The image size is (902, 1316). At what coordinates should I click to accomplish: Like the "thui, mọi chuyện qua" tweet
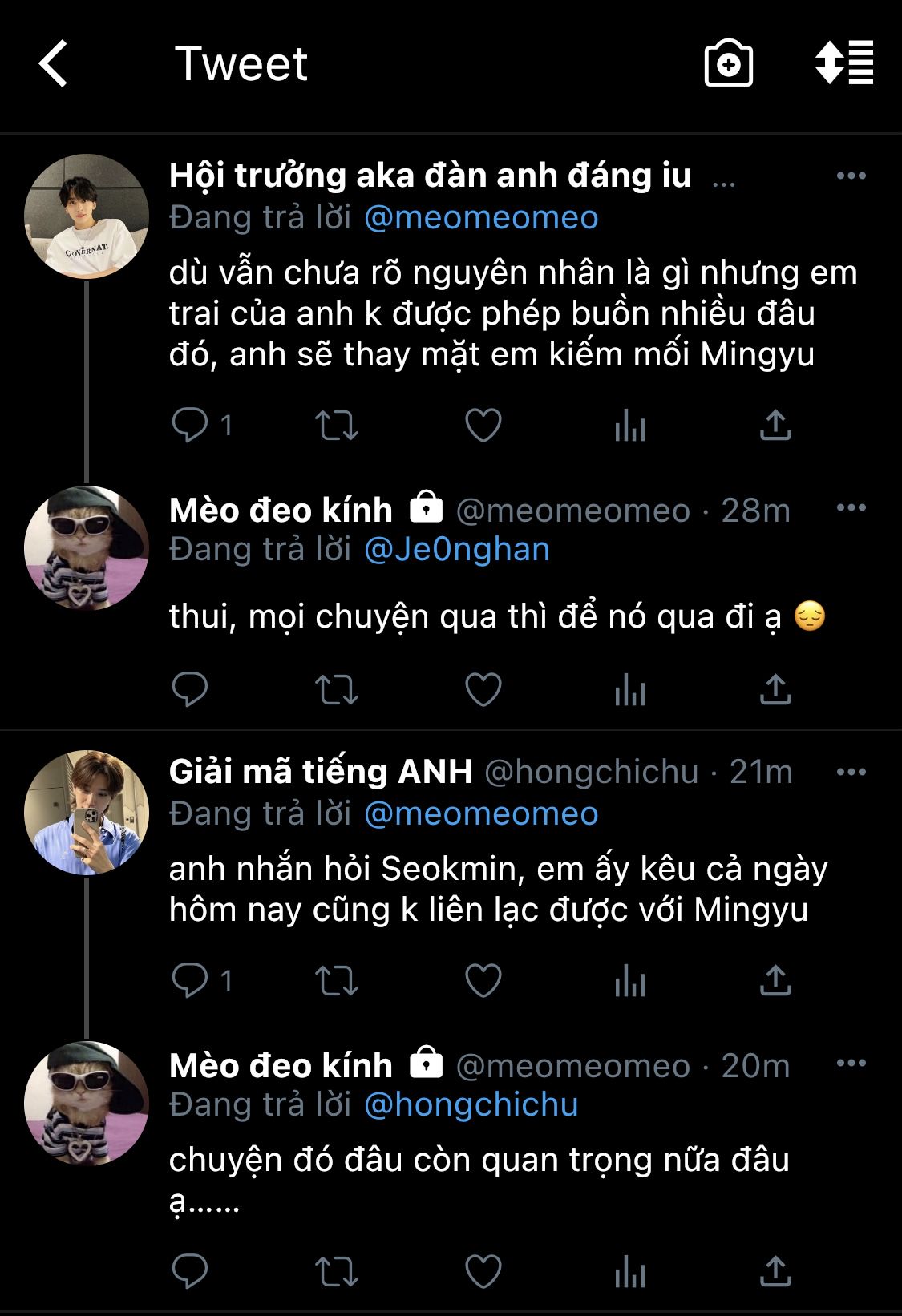(483, 689)
